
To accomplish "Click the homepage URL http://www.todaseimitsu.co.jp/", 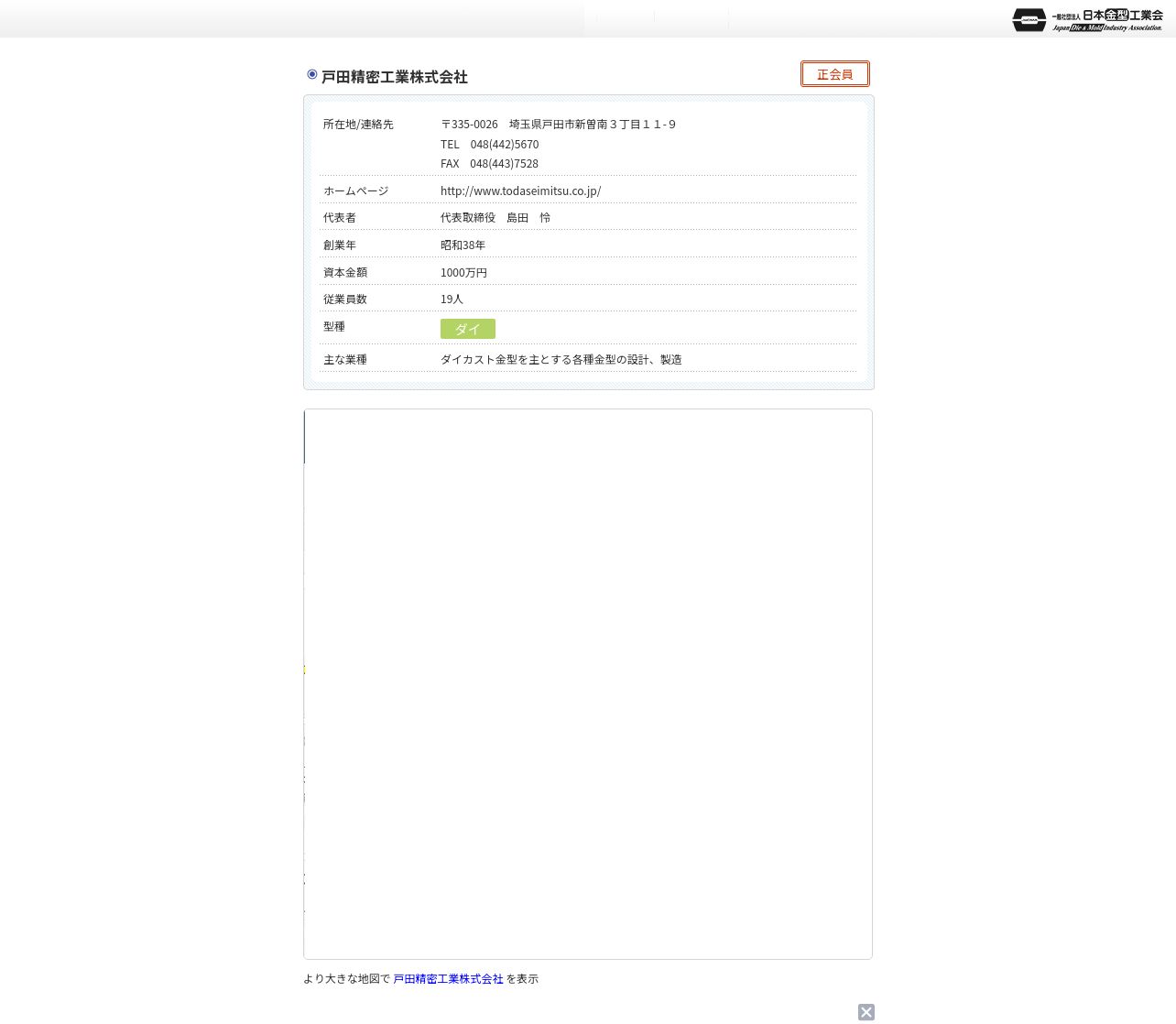I will pyautogui.click(x=520, y=191).
